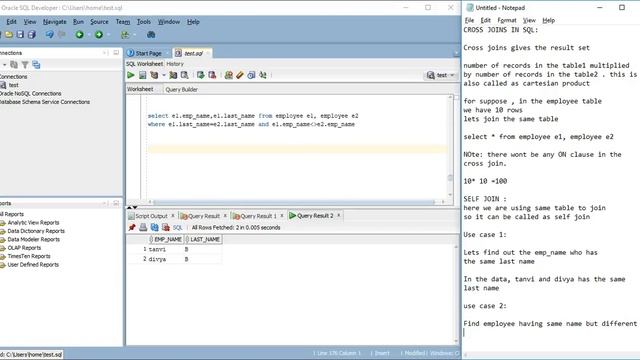
Task: Click the SQL link in Query Result toolbar
Action: click(178, 227)
